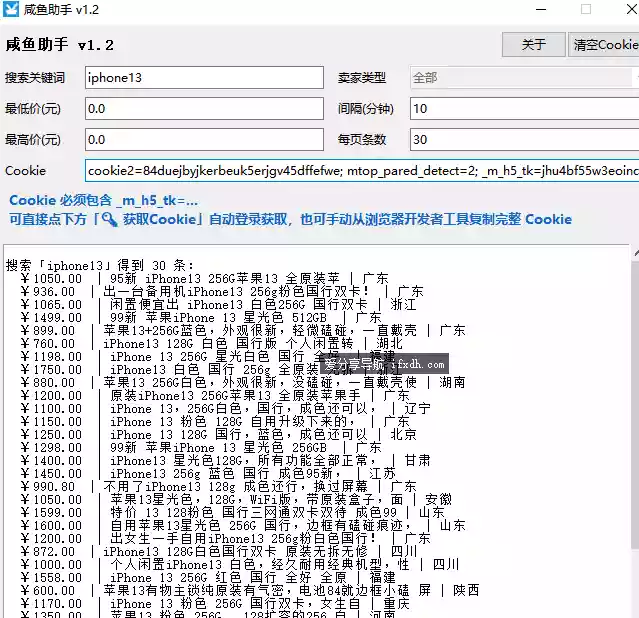Click the 清空Cookie button

(604, 44)
